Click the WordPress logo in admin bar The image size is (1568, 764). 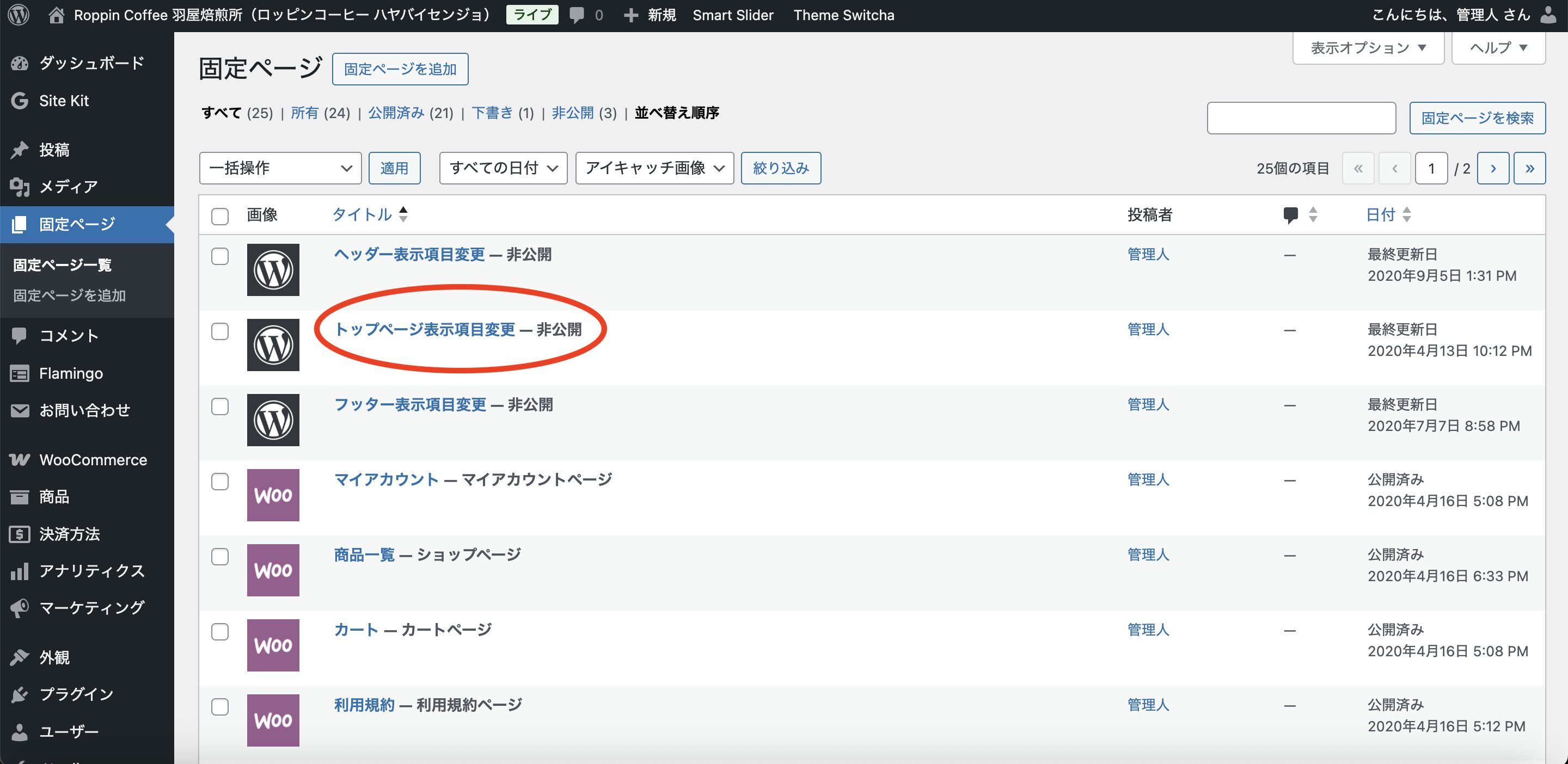coord(19,15)
